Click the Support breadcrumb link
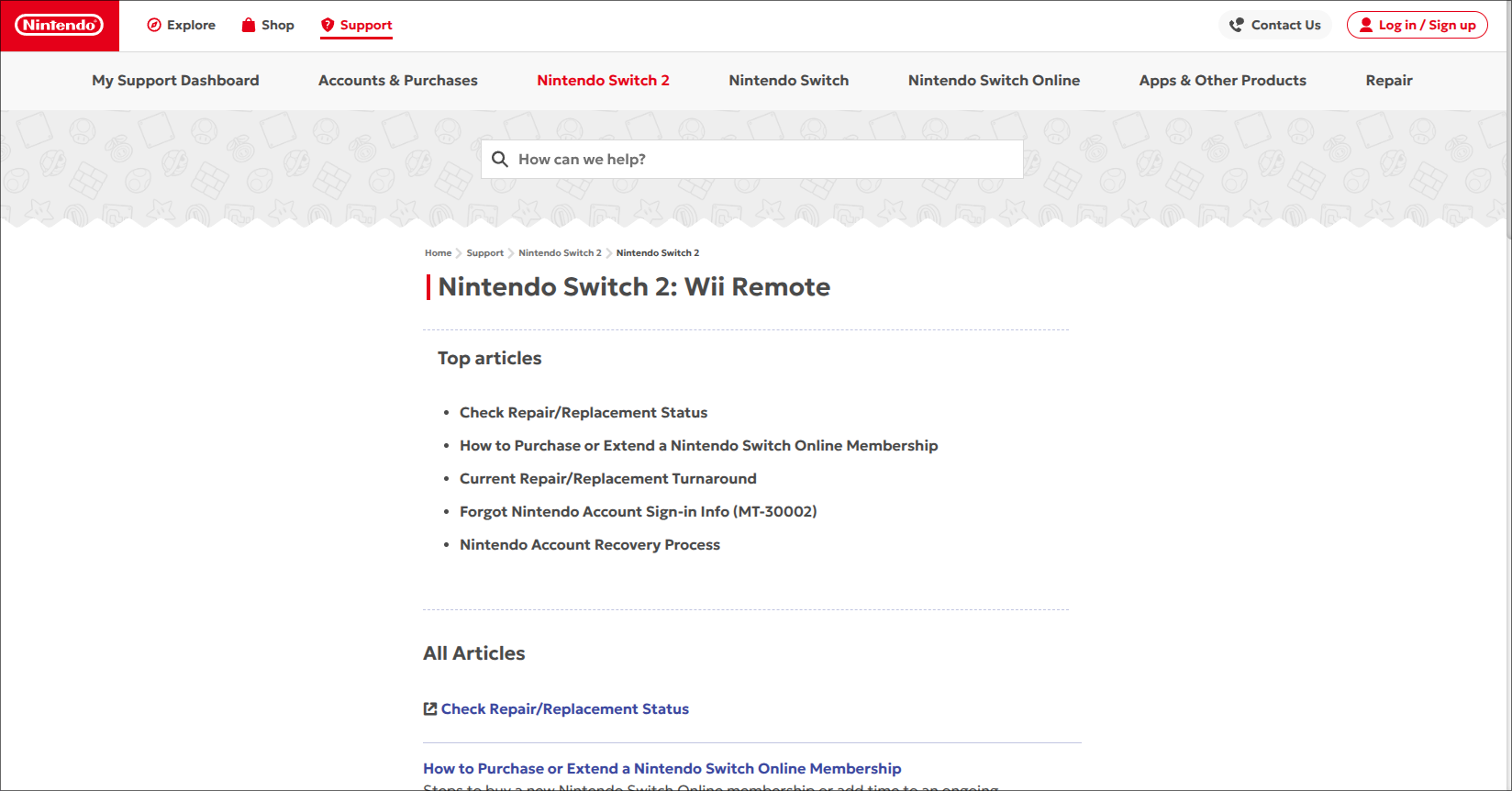 [484, 253]
